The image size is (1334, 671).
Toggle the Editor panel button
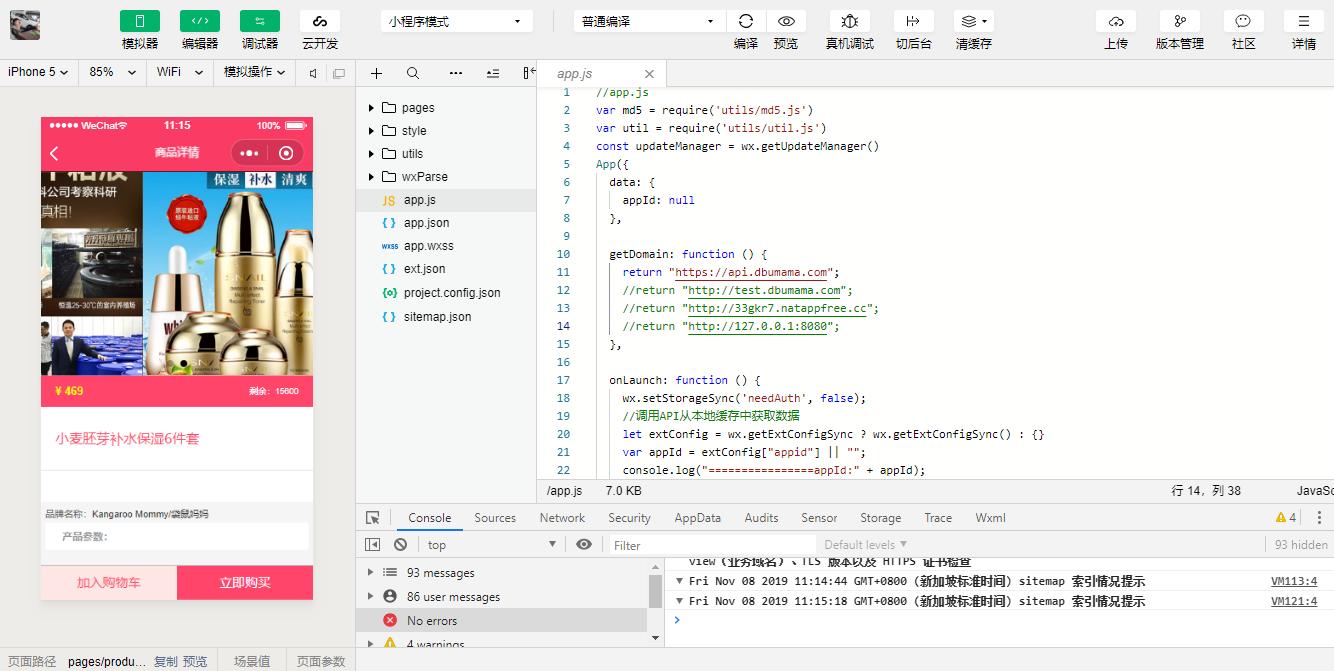pyautogui.click(x=199, y=21)
